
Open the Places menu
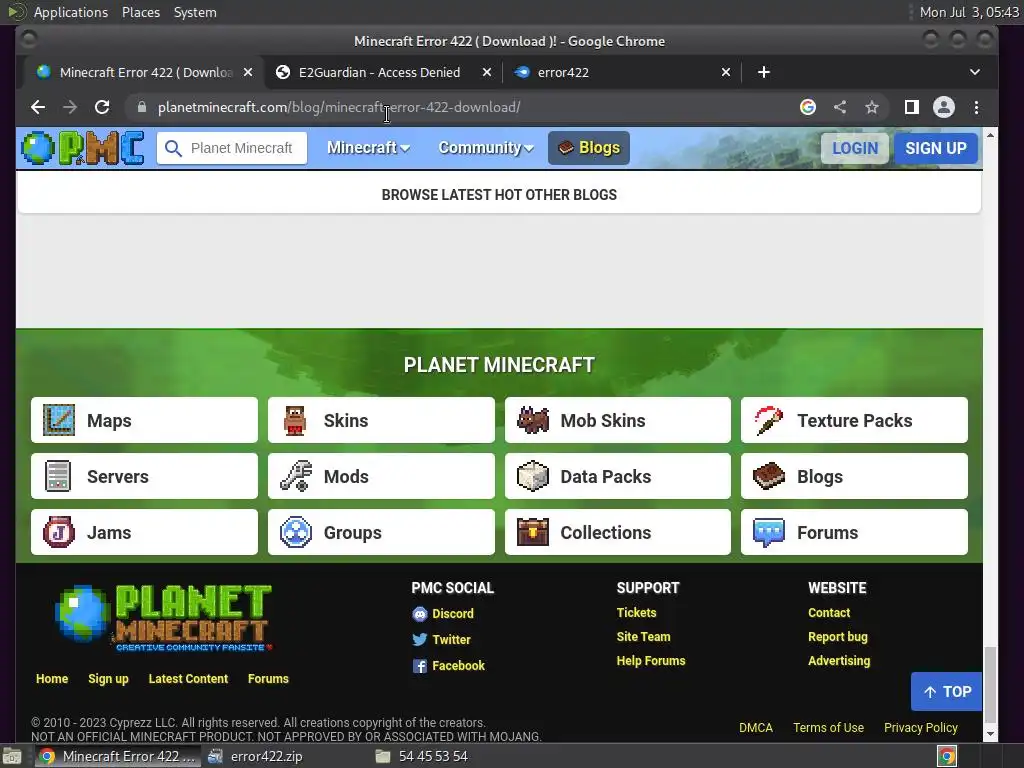coord(141,12)
